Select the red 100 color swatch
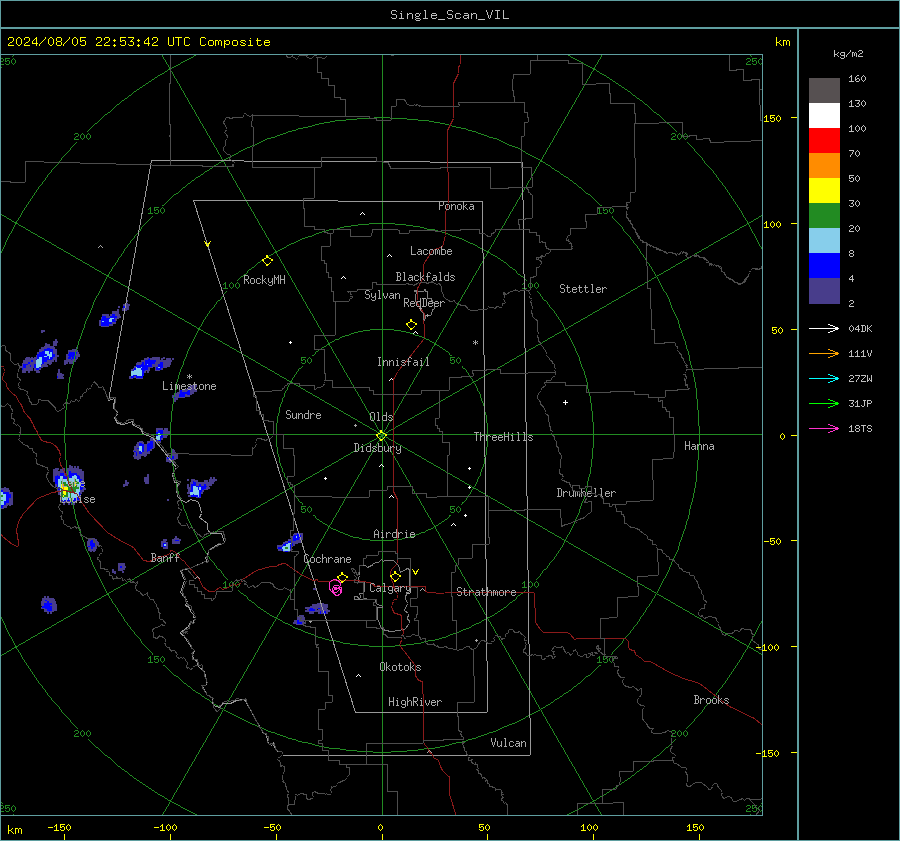 click(824, 141)
